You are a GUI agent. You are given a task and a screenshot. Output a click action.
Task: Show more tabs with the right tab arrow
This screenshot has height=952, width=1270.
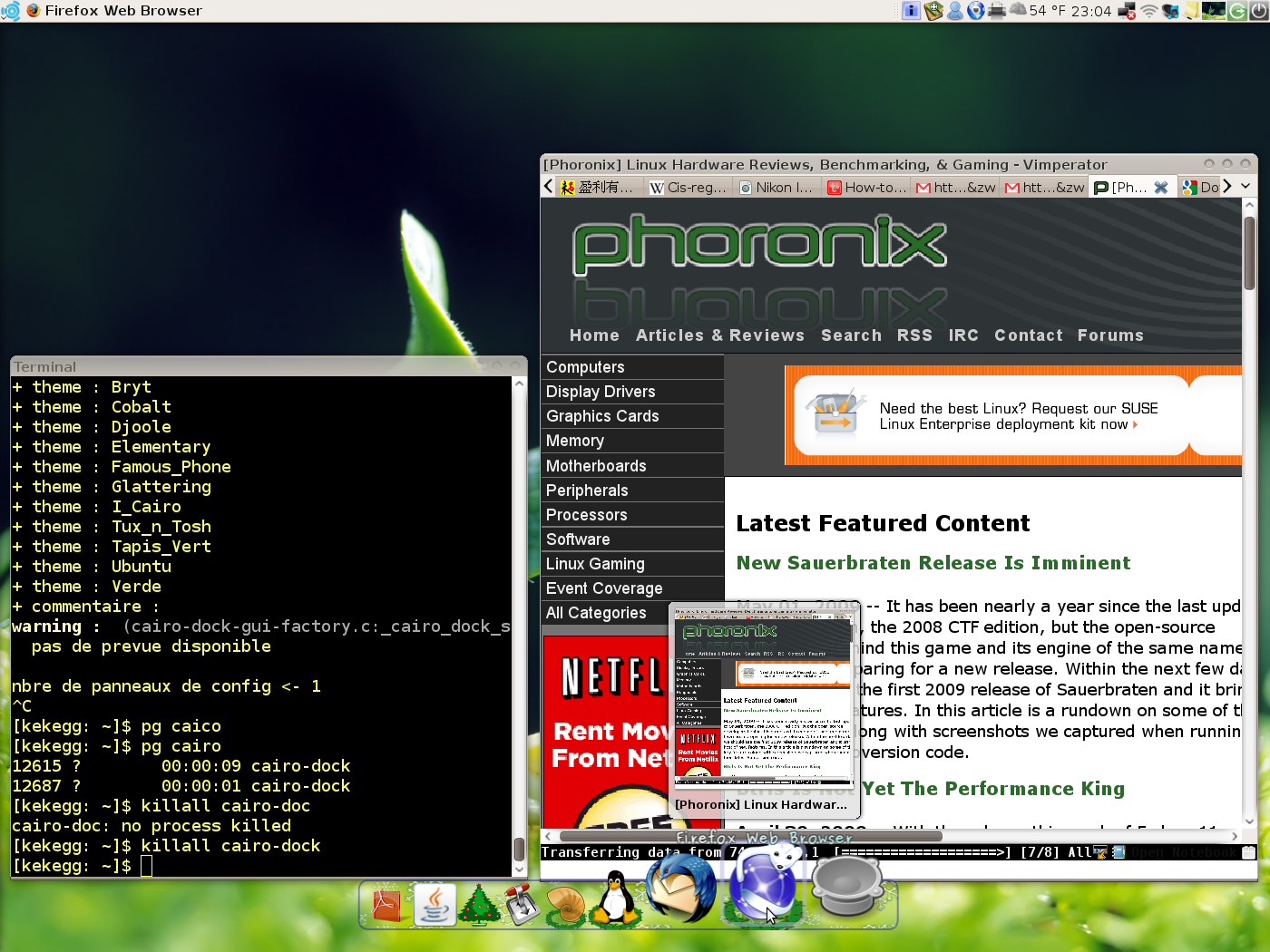pos(1227,186)
